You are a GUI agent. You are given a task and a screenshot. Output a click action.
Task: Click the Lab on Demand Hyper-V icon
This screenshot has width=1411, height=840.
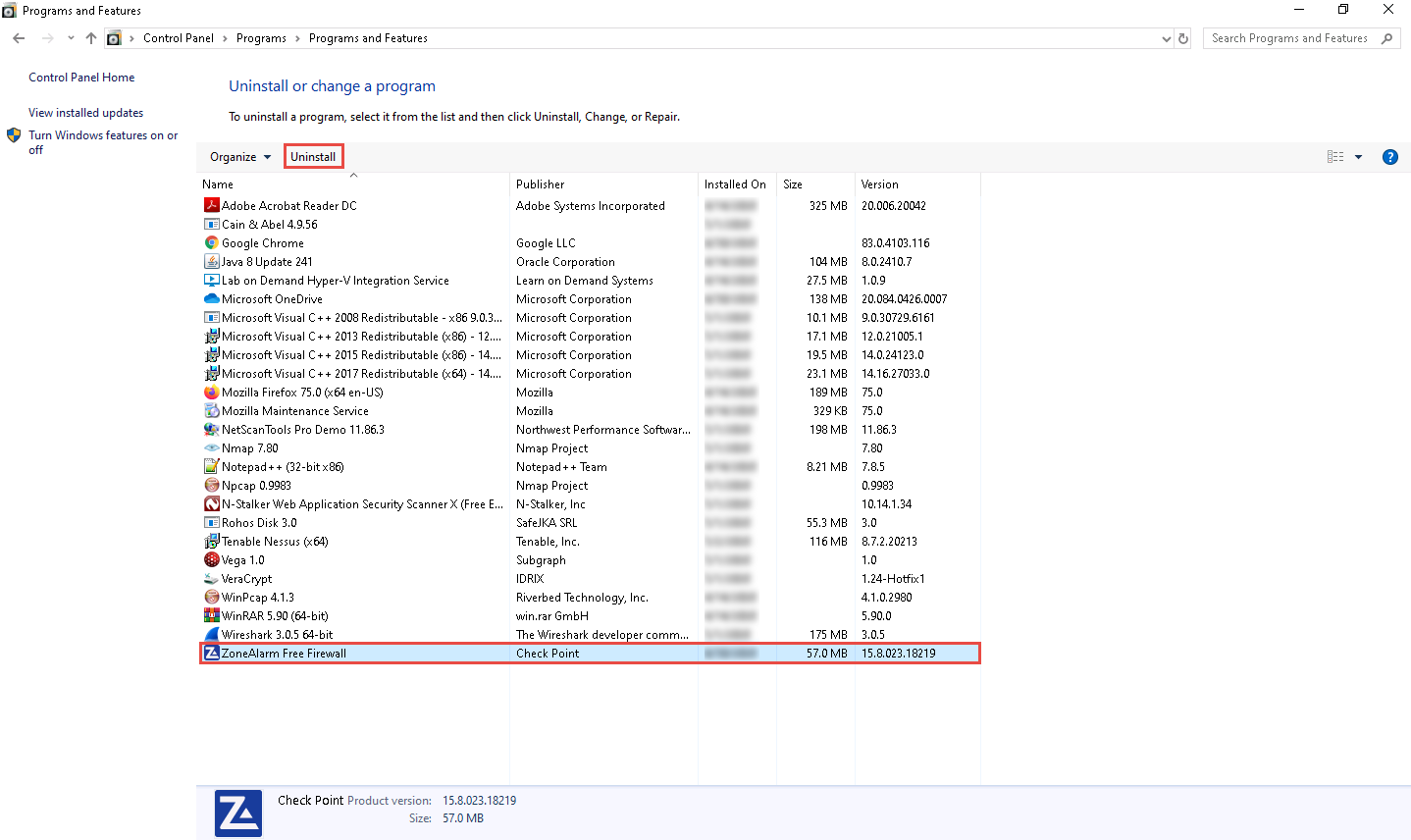click(x=211, y=280)
